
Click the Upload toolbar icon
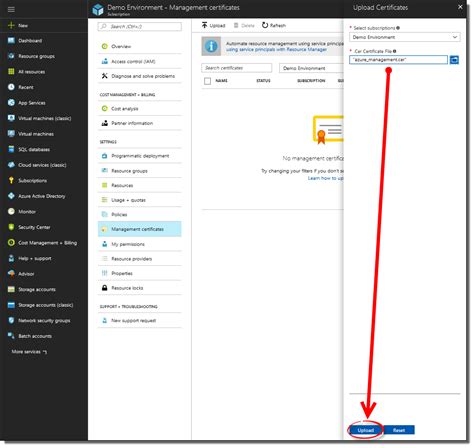pos(204,25)
